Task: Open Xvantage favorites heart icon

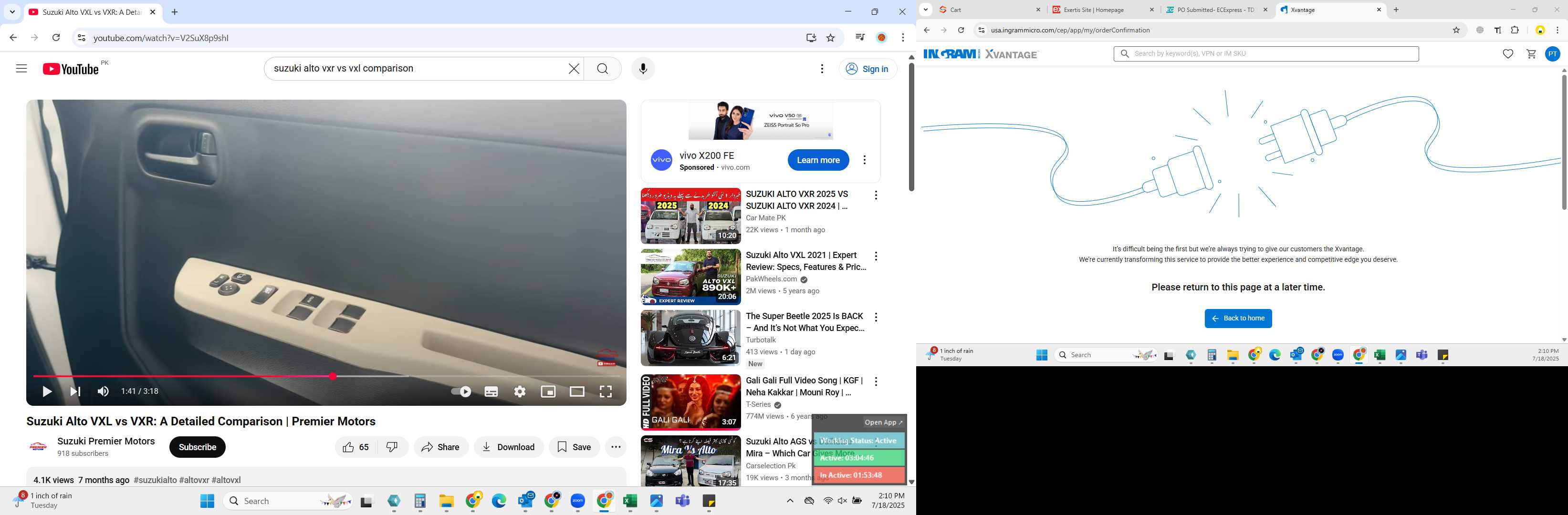Action: click(1508, 54)
